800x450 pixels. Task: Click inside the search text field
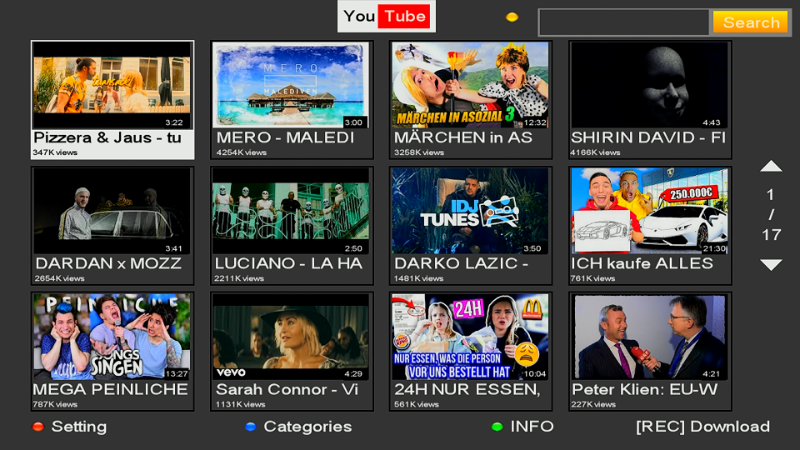pos(623,22)
